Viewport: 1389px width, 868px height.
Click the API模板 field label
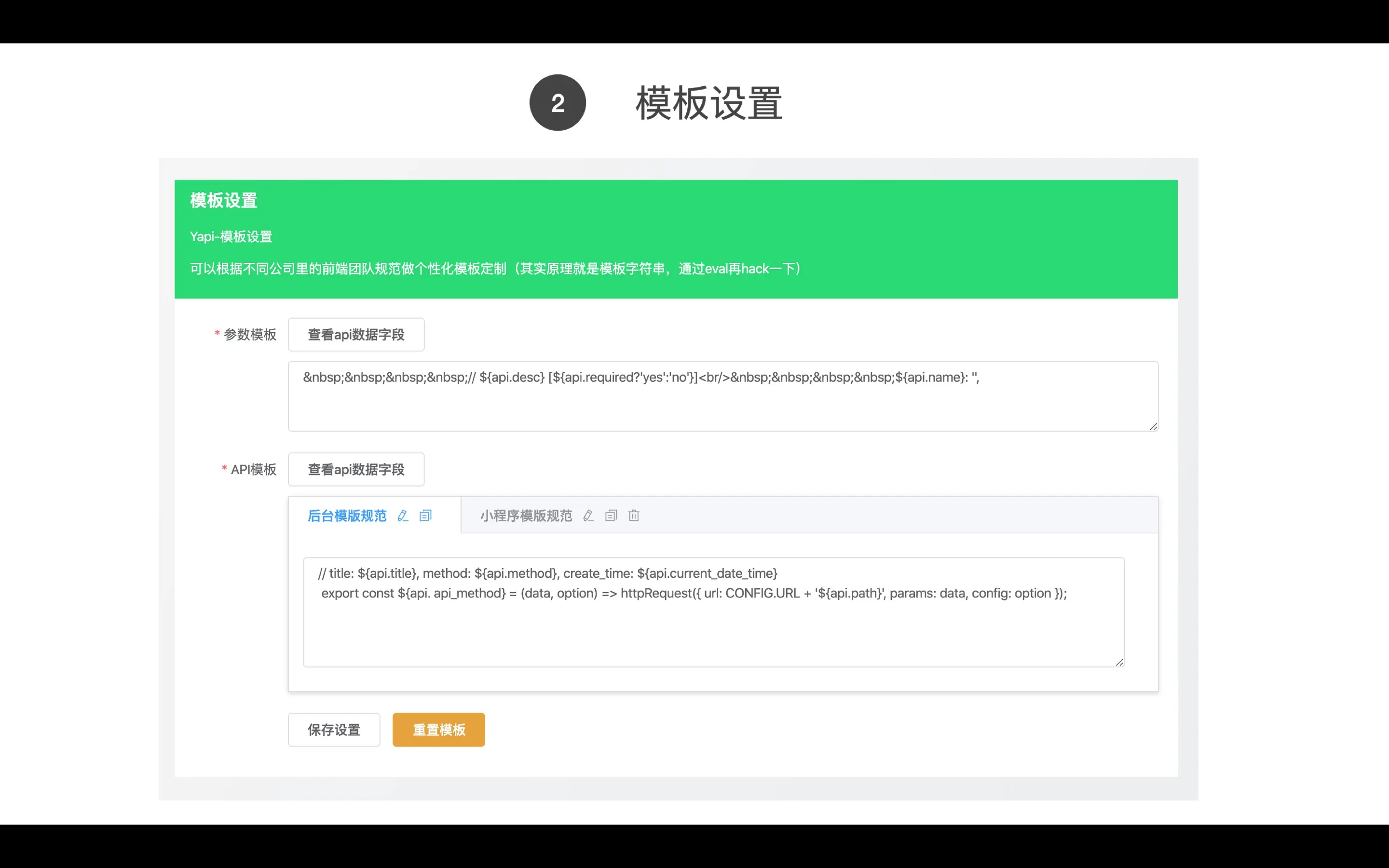tap(253, 470)
